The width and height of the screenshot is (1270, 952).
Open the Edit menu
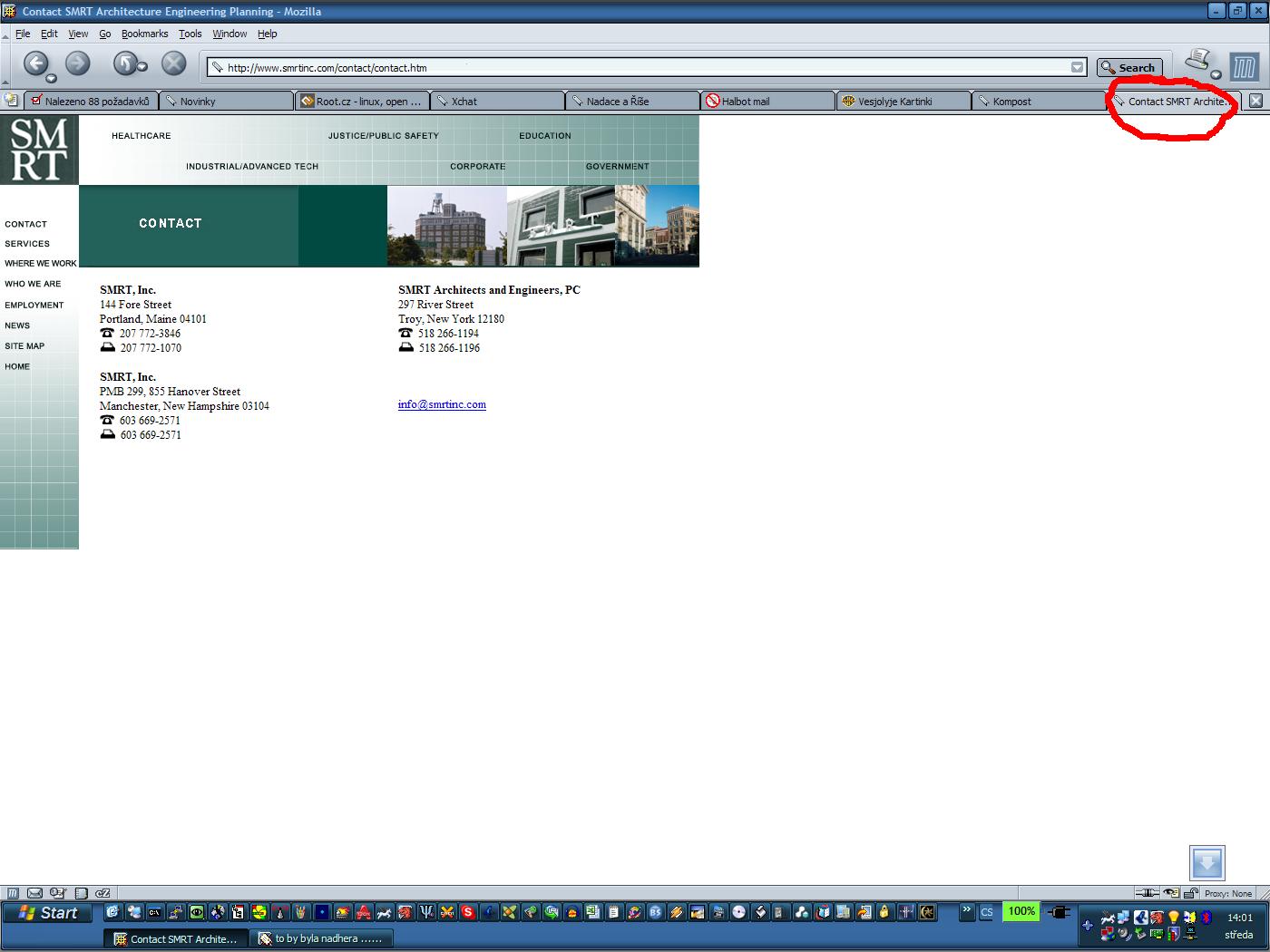(x=49, y=34)
